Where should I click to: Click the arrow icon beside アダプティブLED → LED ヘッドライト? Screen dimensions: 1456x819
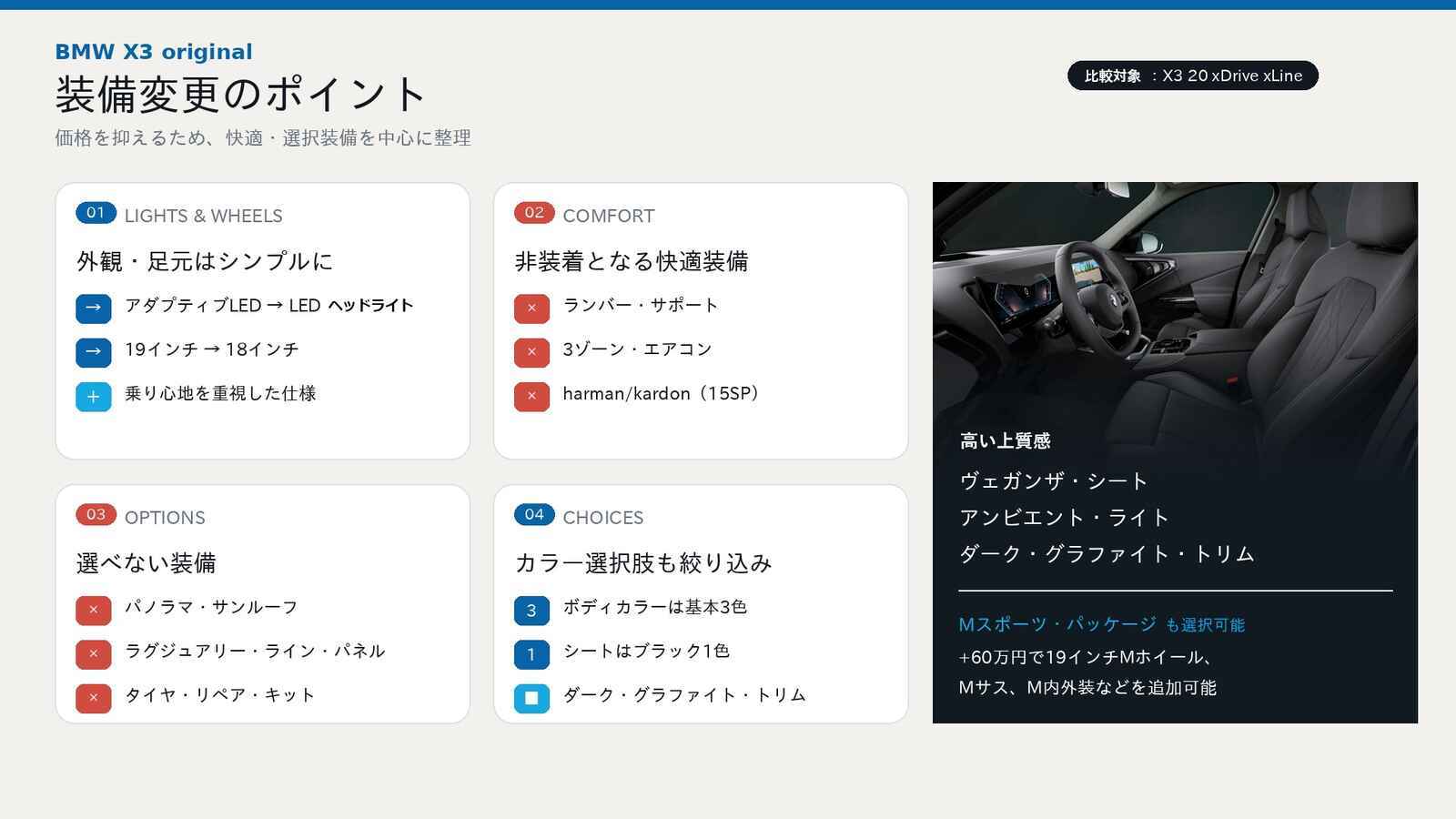click(94, 308)
